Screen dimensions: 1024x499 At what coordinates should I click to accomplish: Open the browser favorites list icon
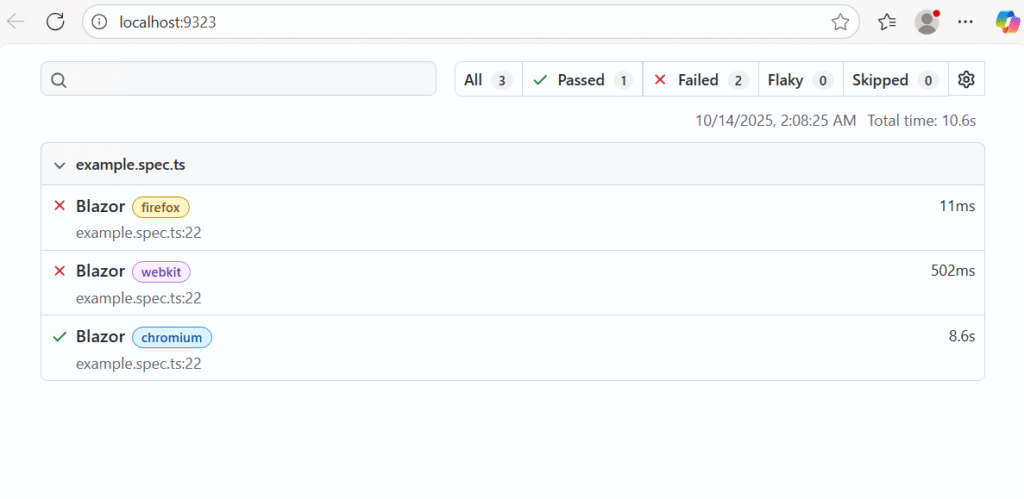[x=887, y=21]
